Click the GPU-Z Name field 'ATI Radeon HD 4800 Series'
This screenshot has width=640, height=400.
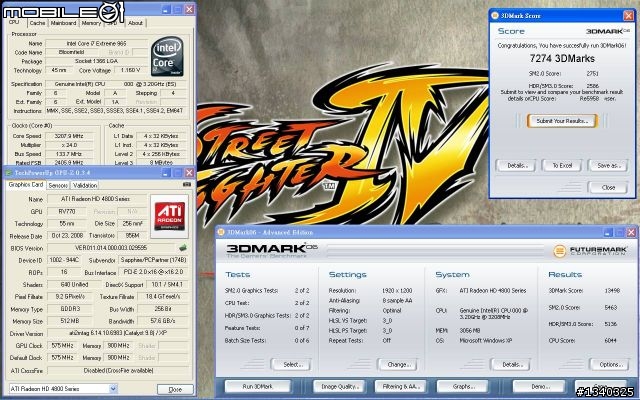(96, 199)
